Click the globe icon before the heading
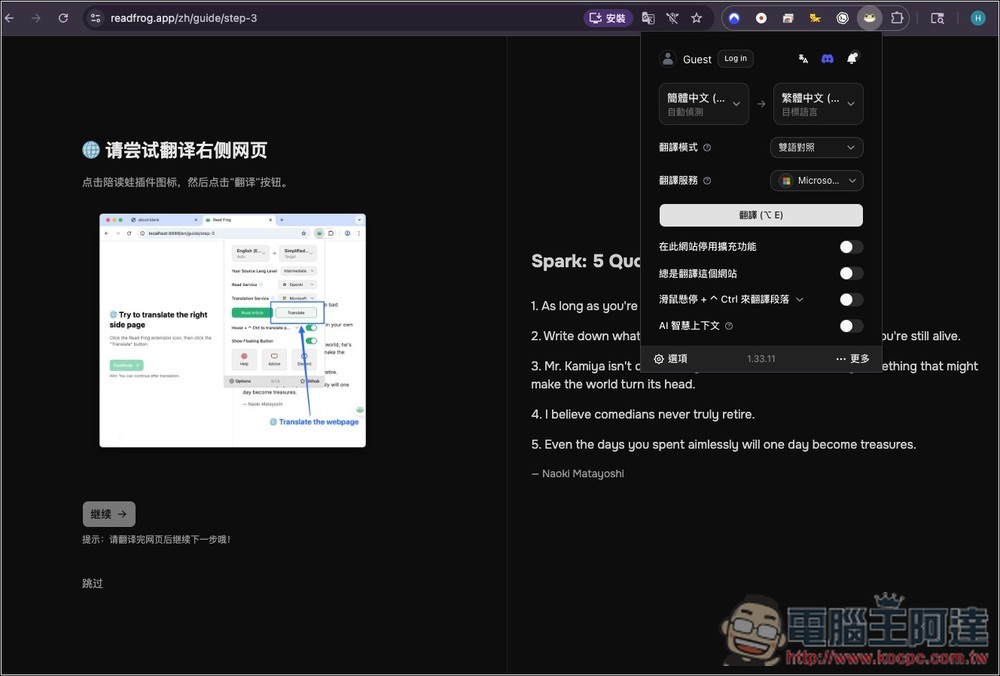This screenshot has height=676, width=1000. (x=91, y=150)
